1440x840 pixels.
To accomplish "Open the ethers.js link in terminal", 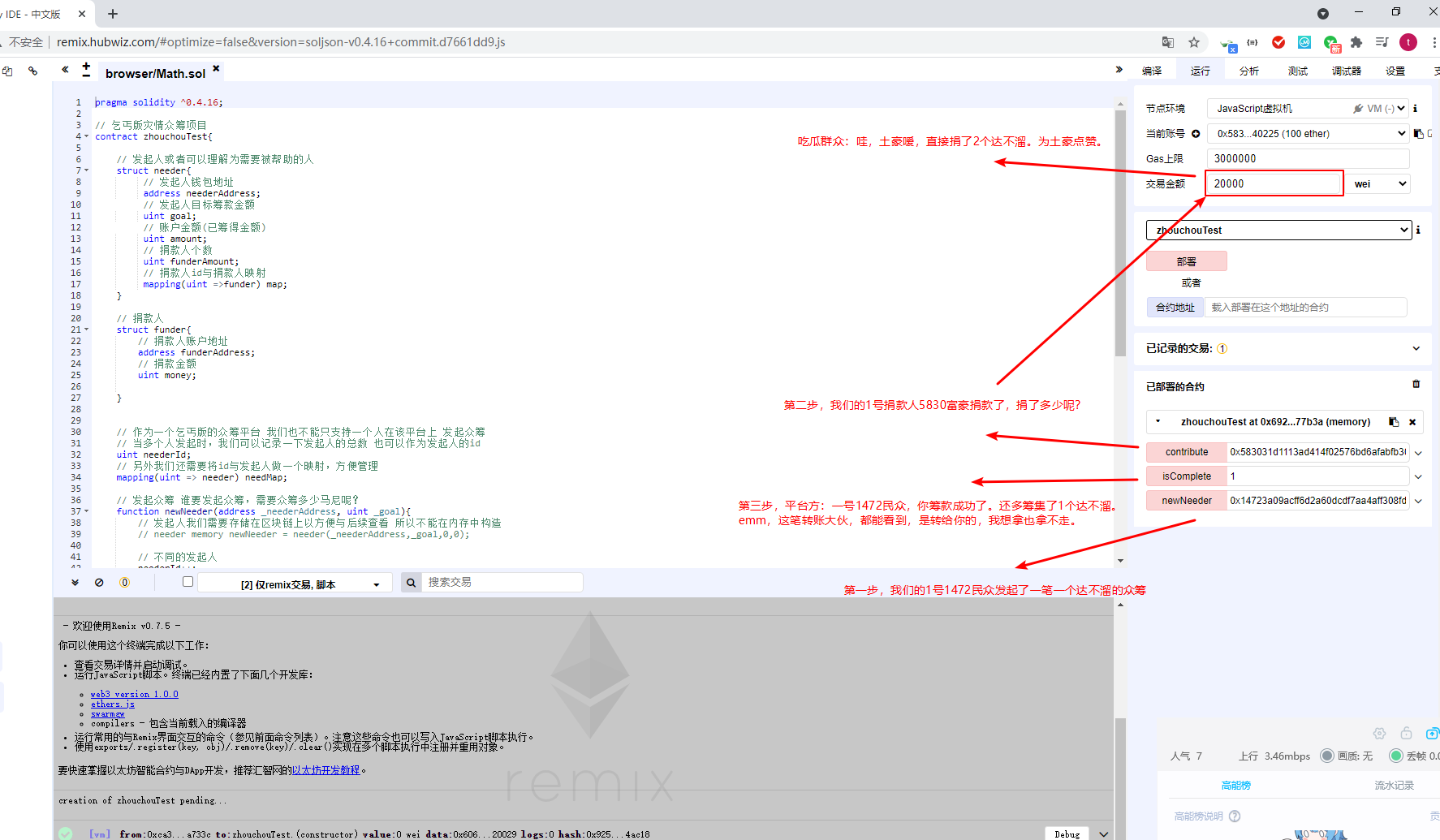I will 113,704.
